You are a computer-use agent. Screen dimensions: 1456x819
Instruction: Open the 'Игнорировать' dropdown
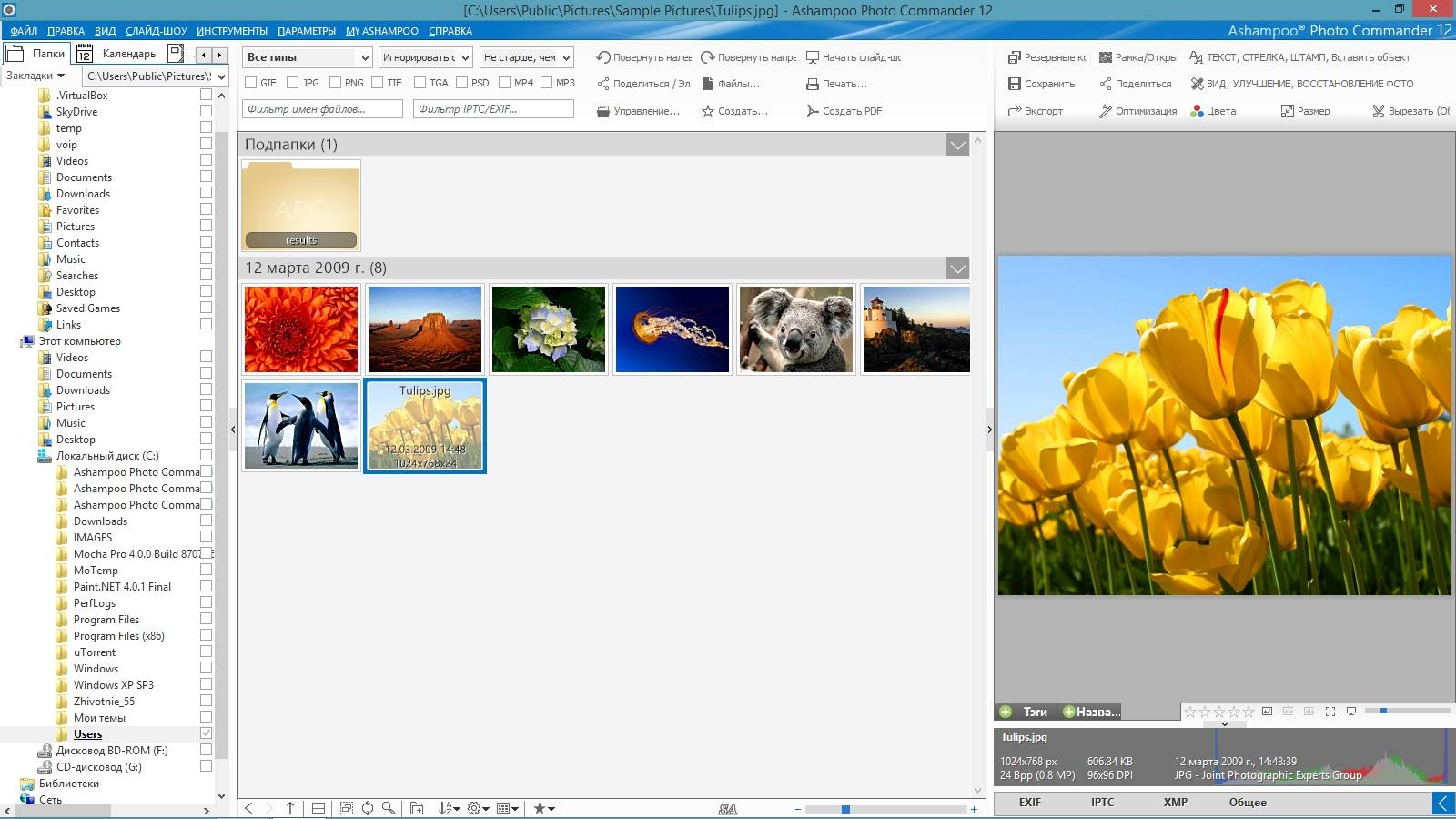(426, 57)
